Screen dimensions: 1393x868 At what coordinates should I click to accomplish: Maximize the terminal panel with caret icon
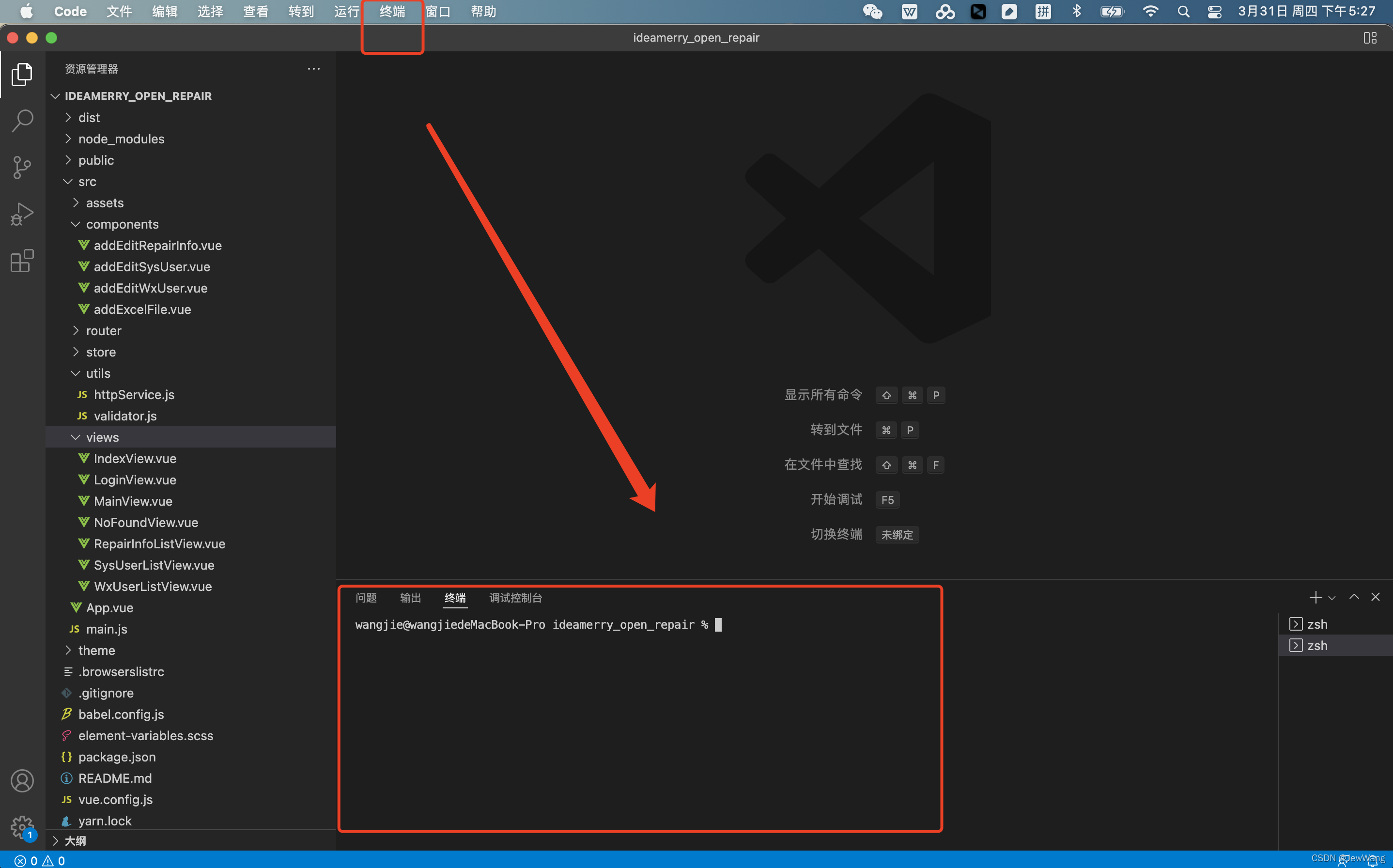point(1353,597)
